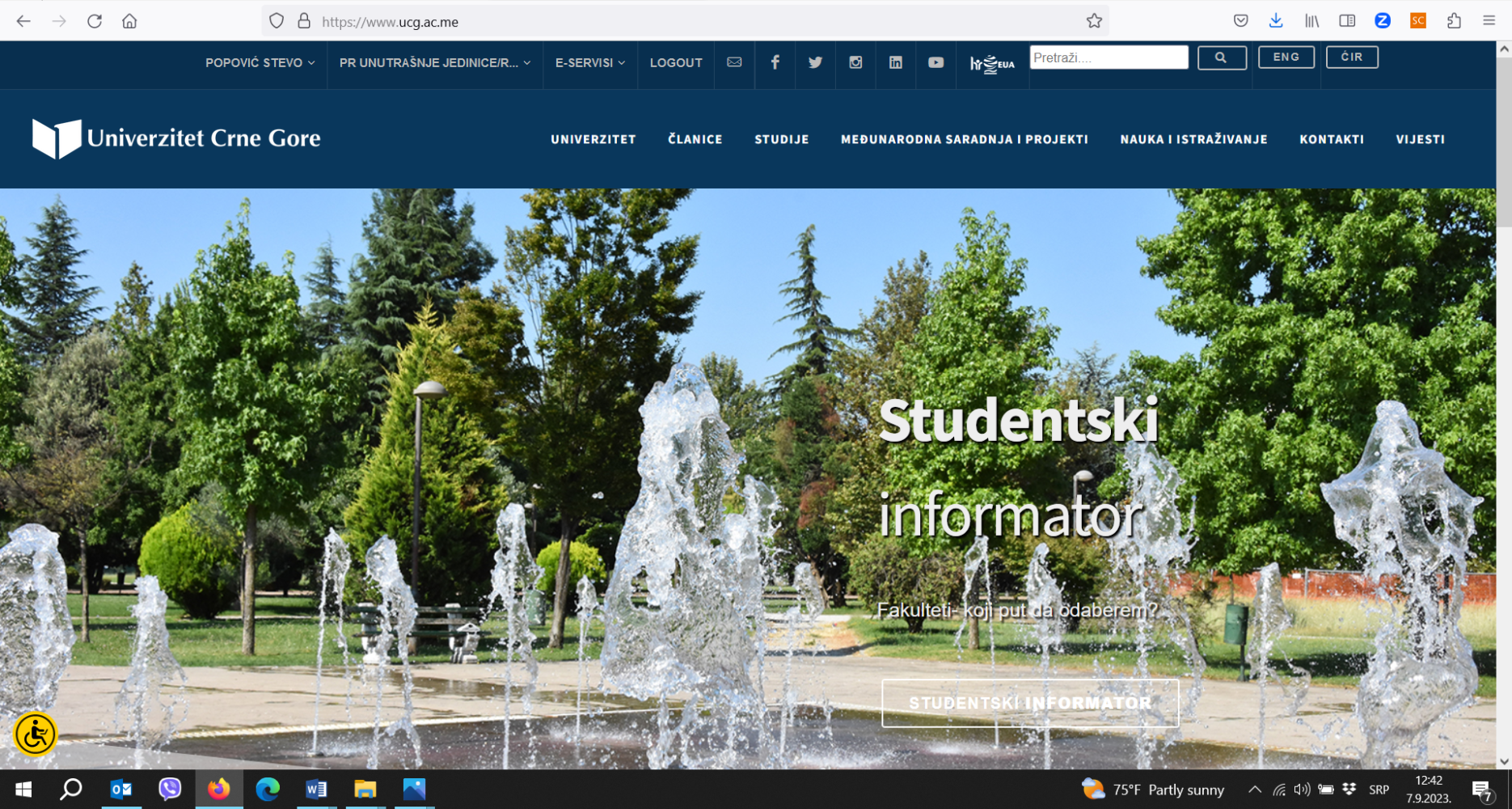Open NAUKA I ISTRAŽIVANJE menu item
The width and height of the screenshot is (1512, 809).
1193,138
